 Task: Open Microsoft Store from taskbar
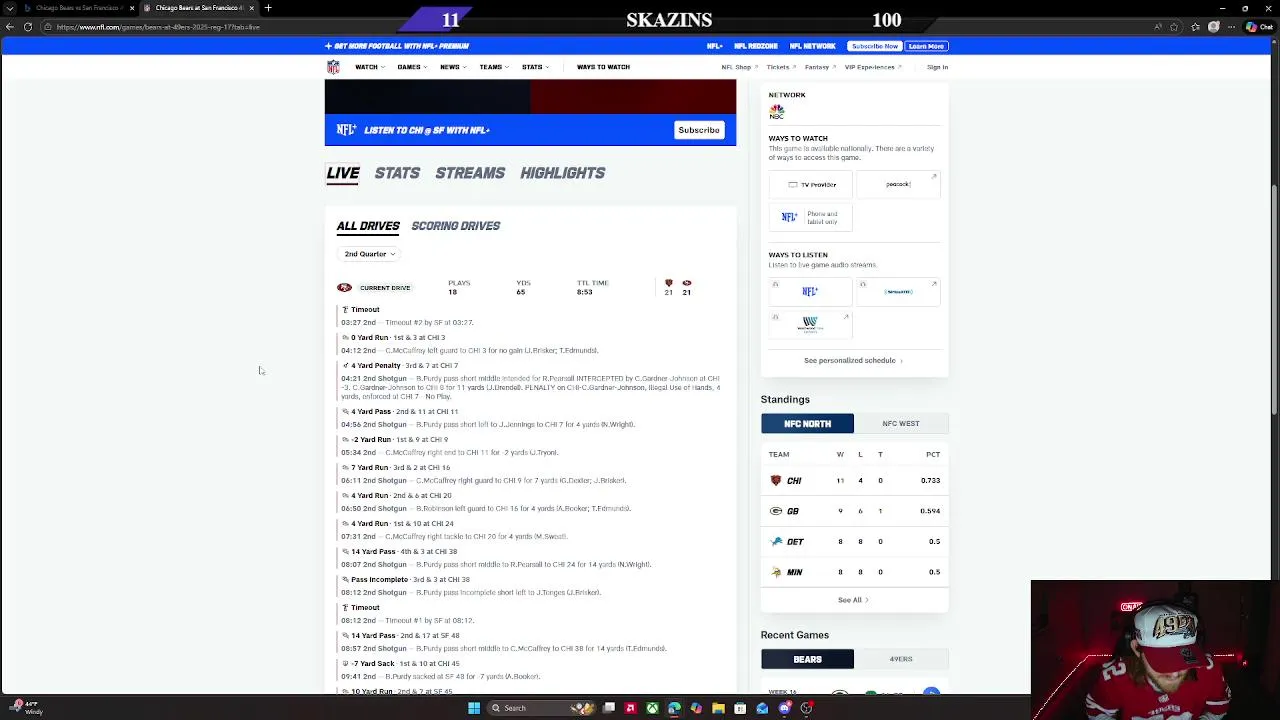coord(740,708)
